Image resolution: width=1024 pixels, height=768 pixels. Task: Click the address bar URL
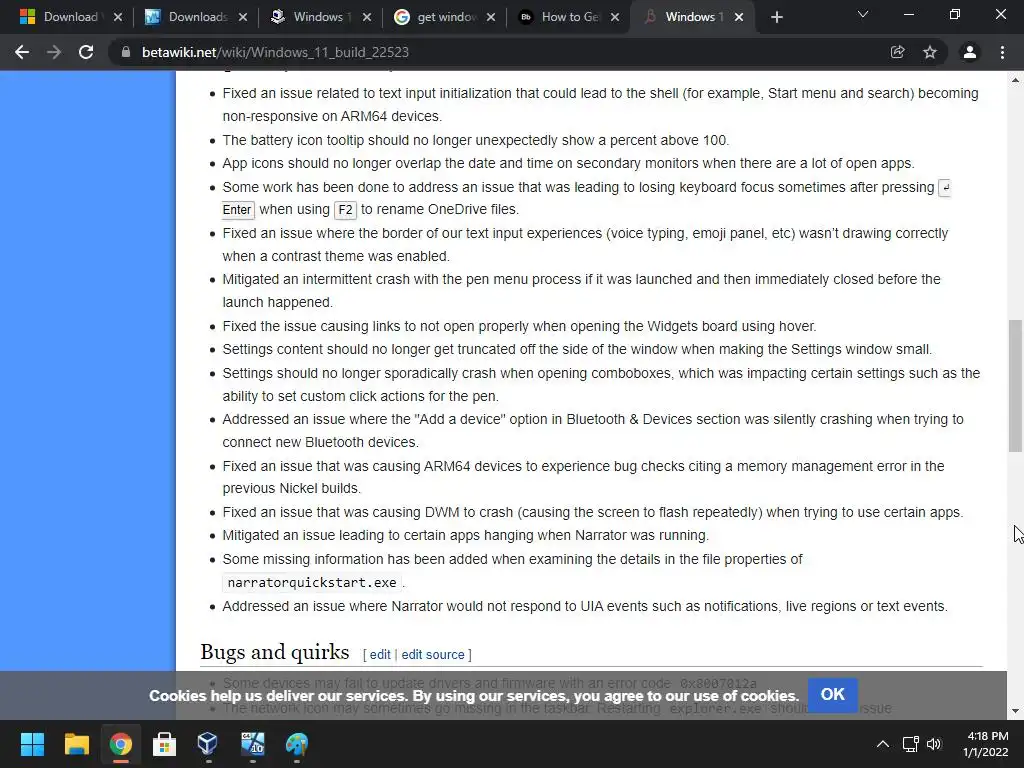(x=275, y=52)
